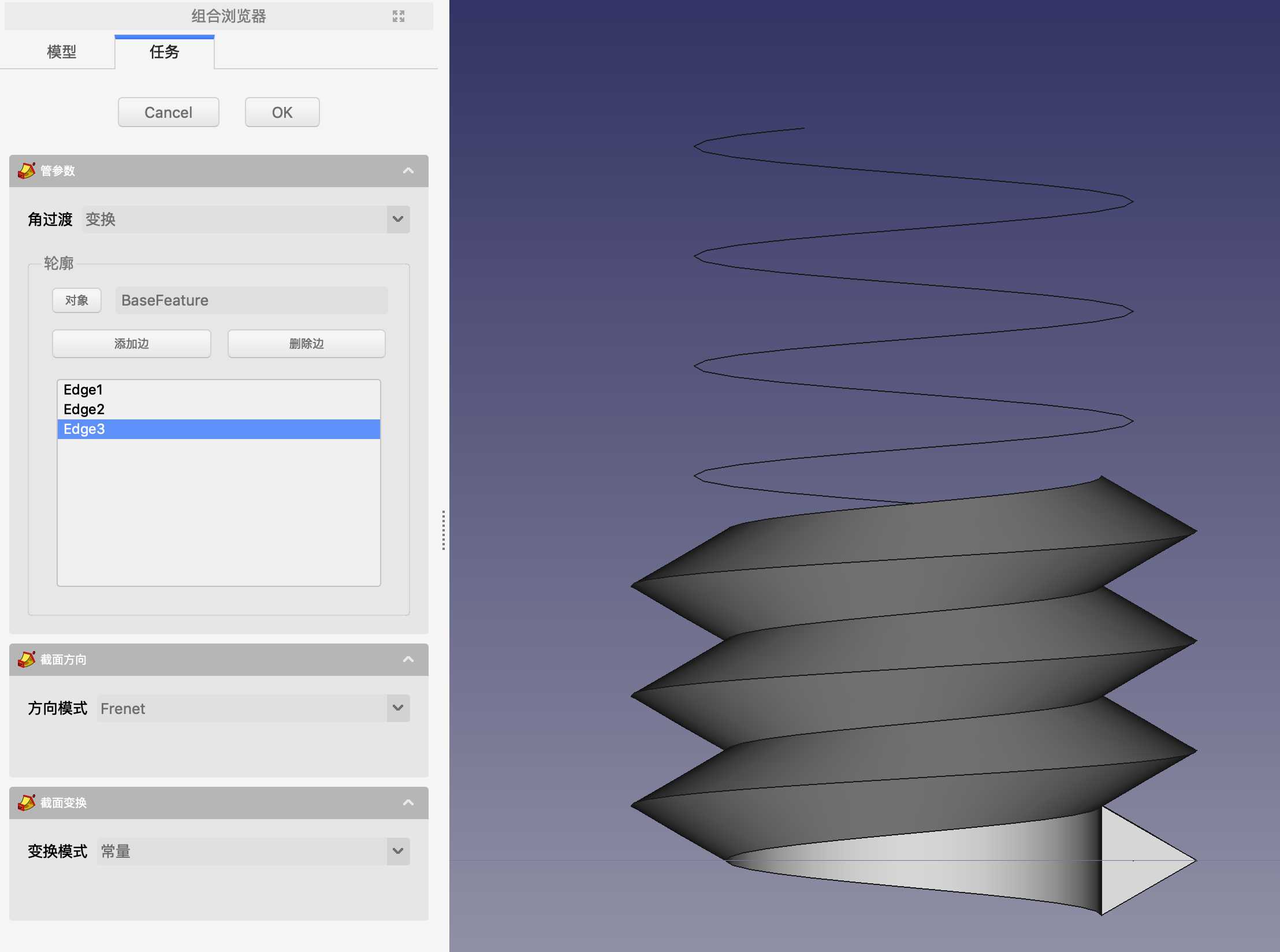Click the 管参数 section icon
The width and height of the screenshot is (1280, 952).
[x=25, y=170]
